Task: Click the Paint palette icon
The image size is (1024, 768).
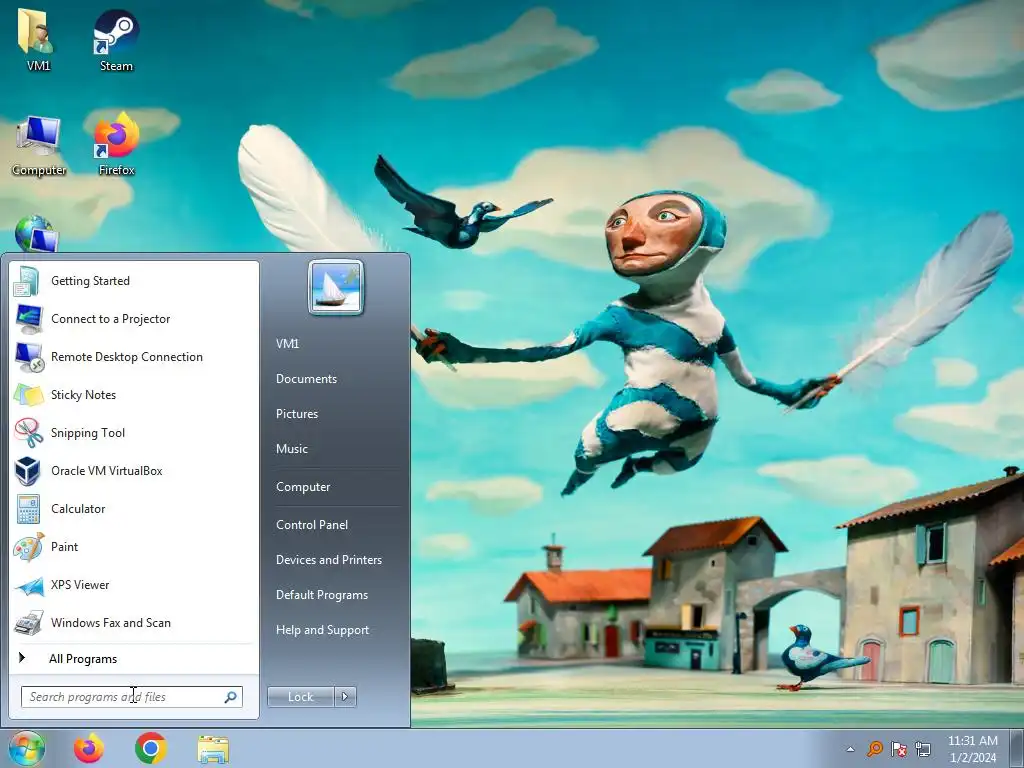Action: point(28,547)
